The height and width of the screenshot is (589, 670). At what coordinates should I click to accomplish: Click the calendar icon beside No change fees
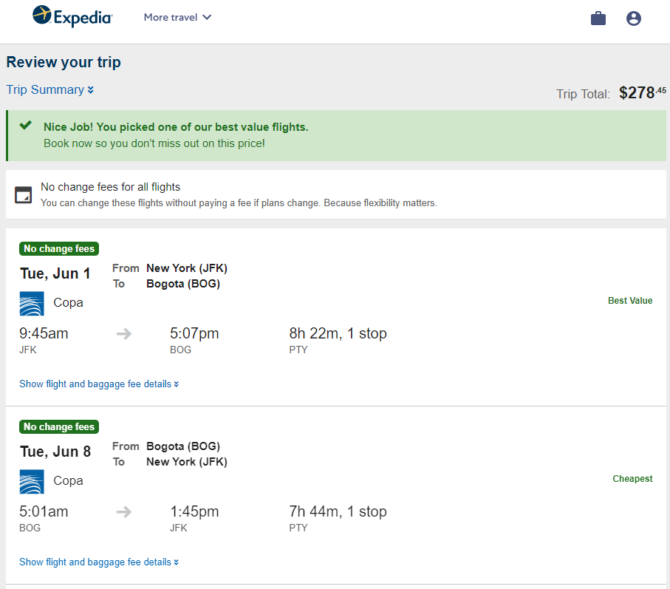coord(24,195)
